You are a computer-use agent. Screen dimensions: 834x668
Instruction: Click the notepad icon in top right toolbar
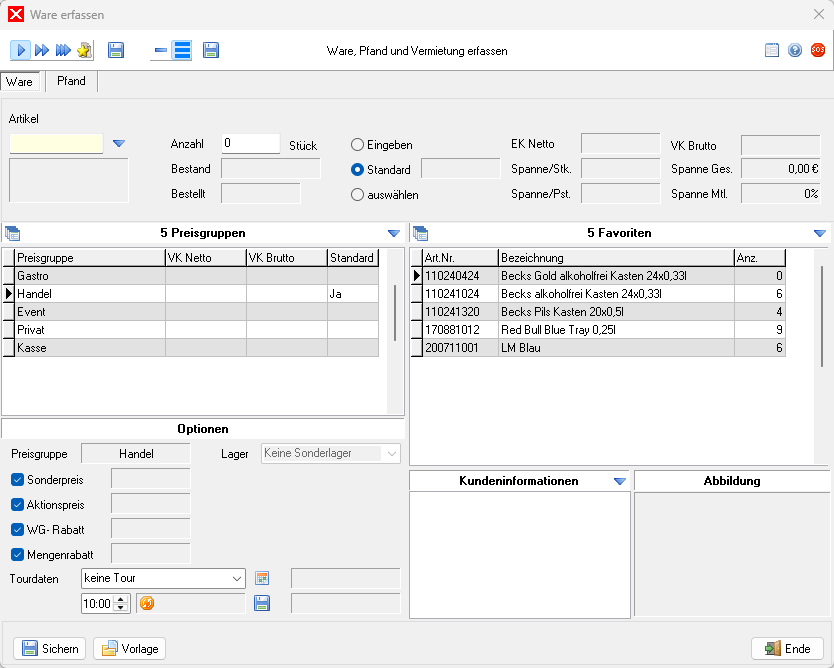click(772, 50)
